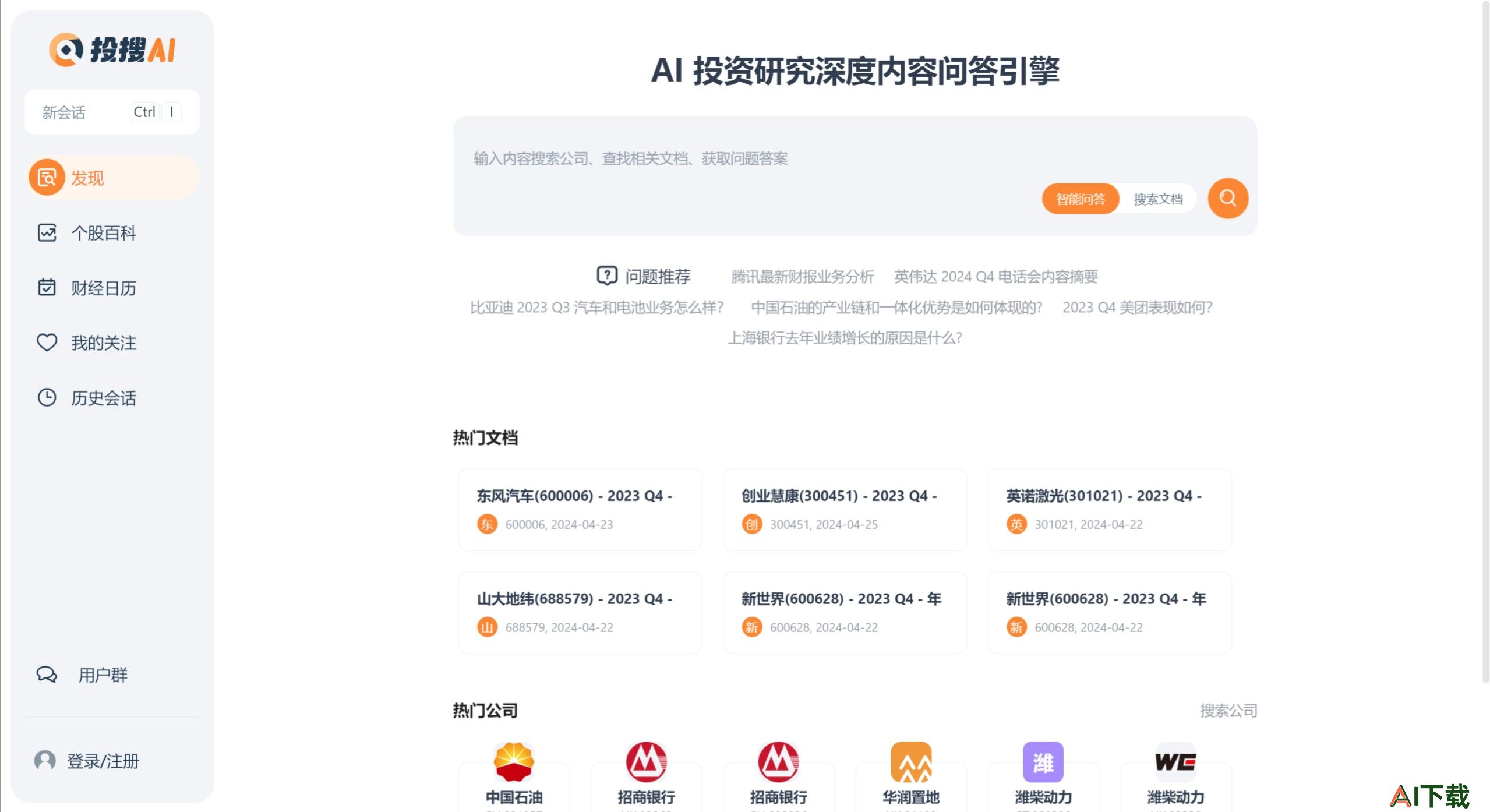The width and height of the screenshot is (1490, 812).
Task: Go to 个股百科 menu item
Action: point(112,232)
